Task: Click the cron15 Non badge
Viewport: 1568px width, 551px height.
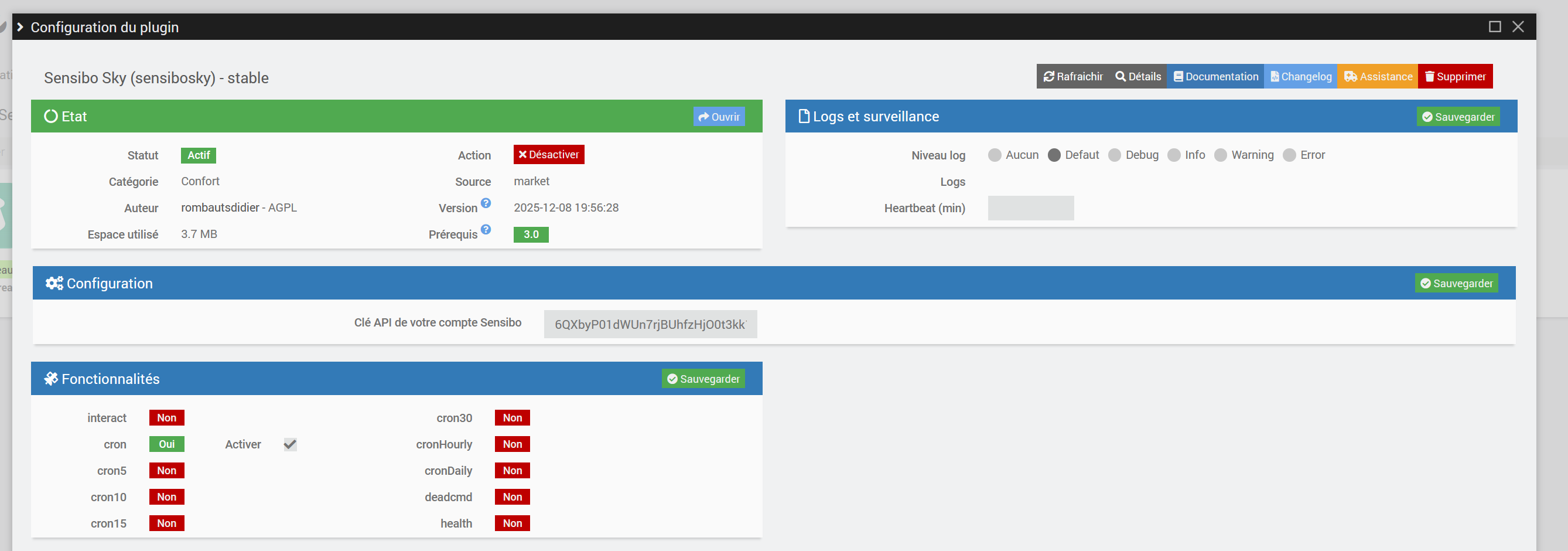Action: (167, 523)
